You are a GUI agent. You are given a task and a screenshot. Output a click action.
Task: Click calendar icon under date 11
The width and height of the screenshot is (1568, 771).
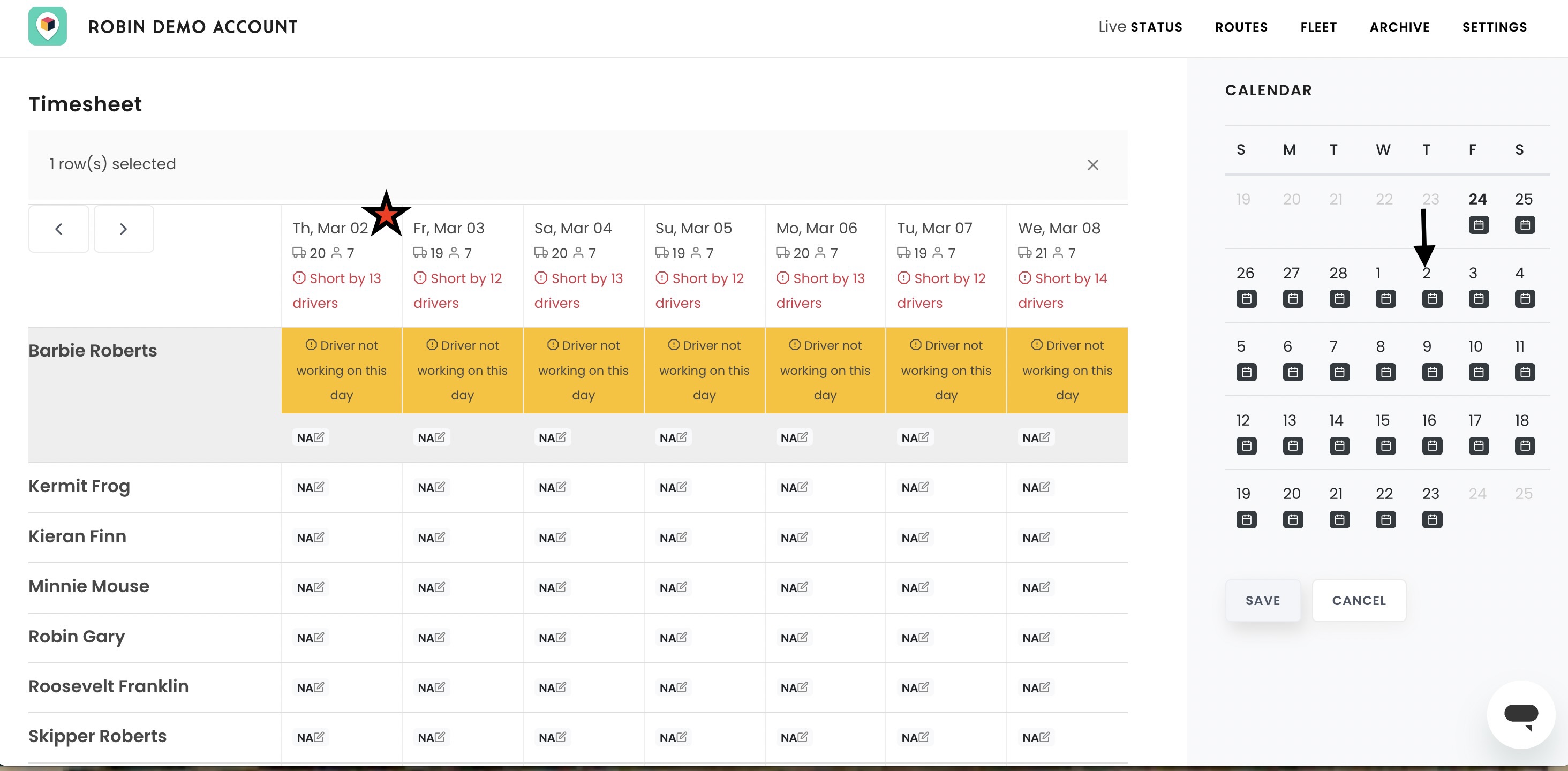(1525, 373)
